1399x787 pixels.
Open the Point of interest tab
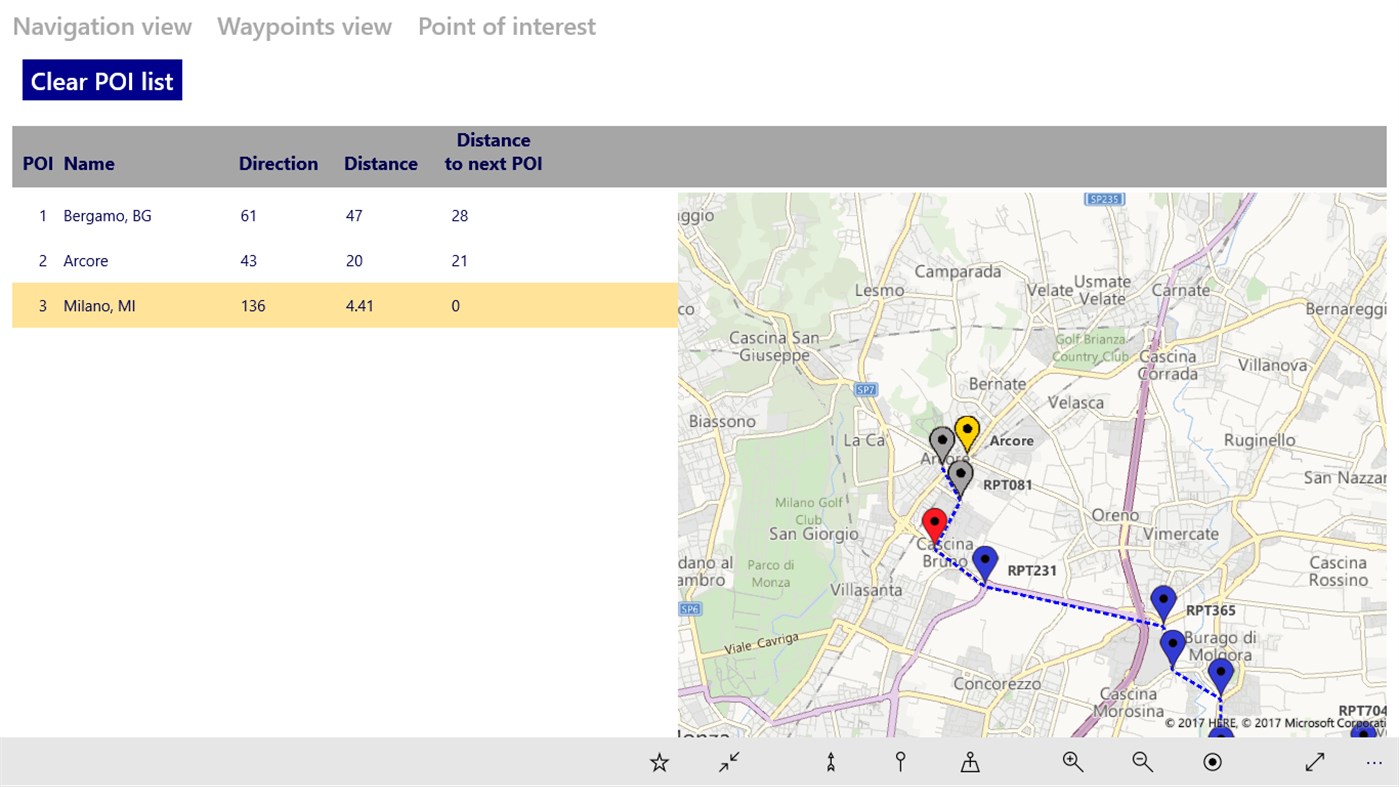tap(507, 25)
